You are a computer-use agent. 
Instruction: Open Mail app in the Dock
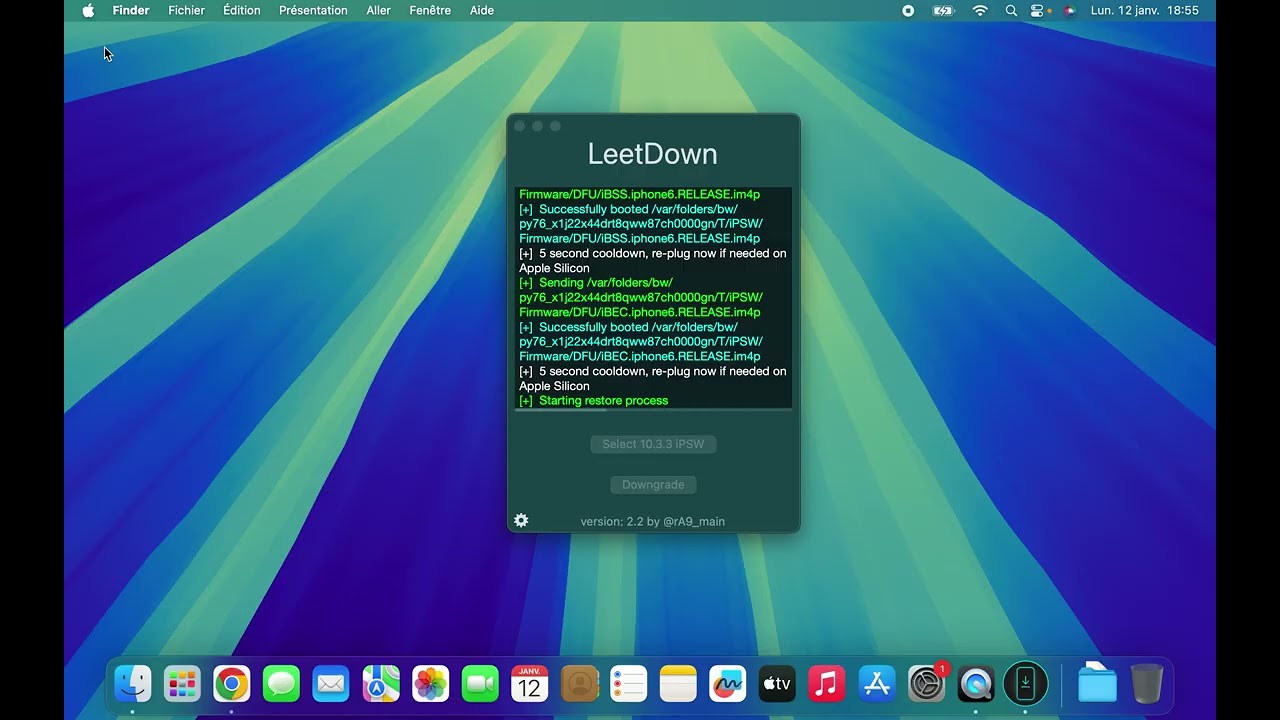tap(331, 684)
